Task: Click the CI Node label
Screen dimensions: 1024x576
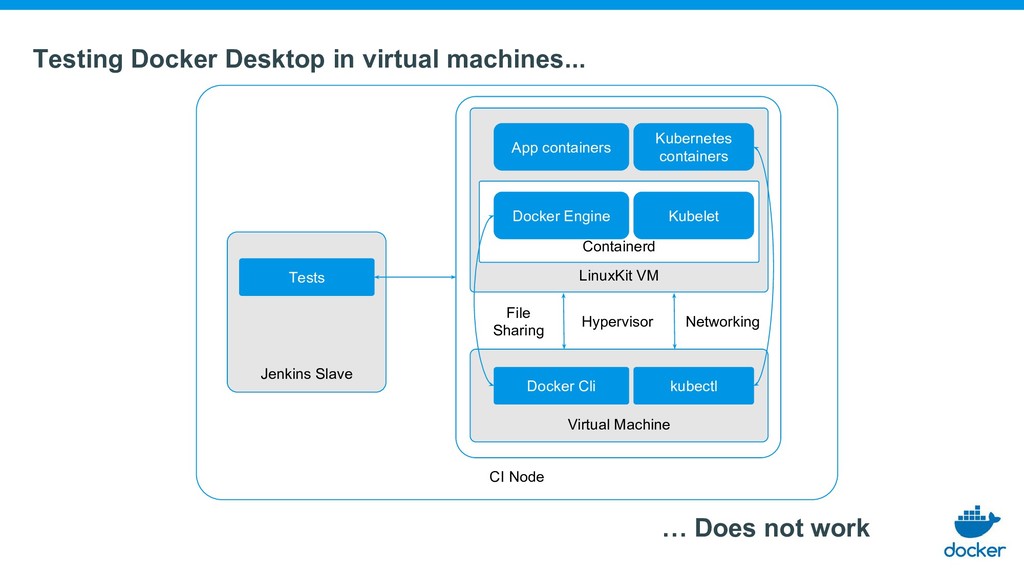Action: 517,477
